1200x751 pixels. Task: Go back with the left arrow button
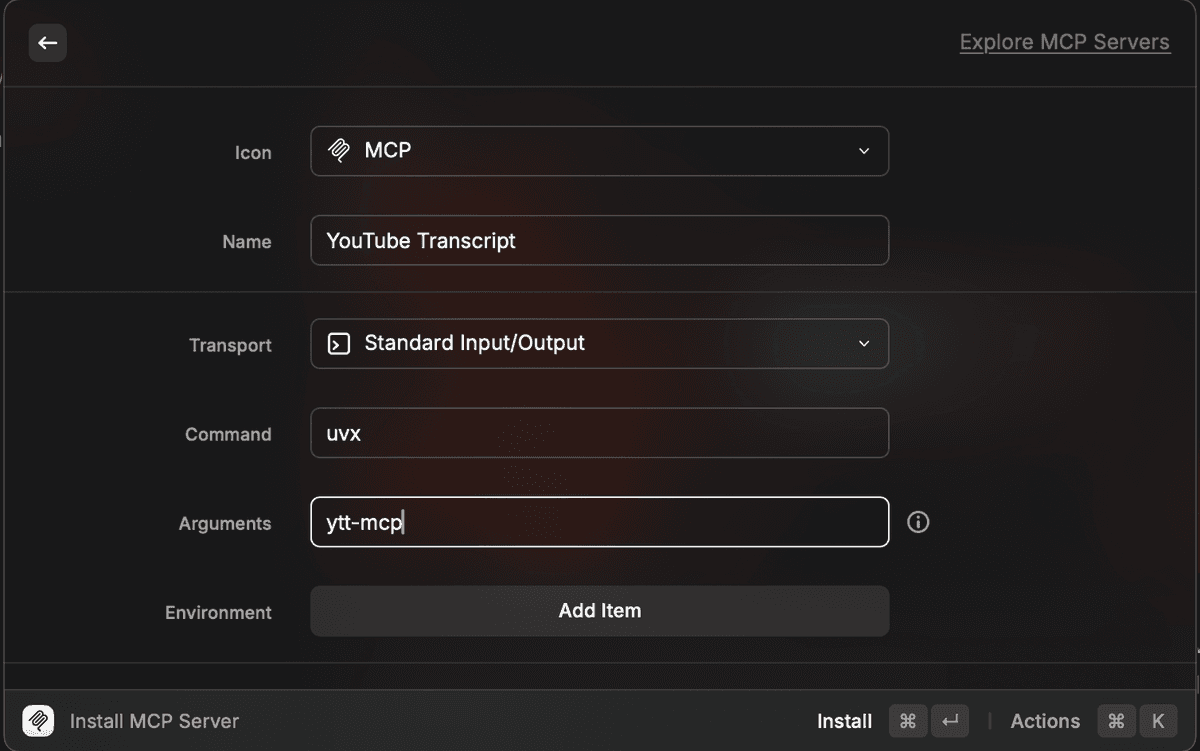pyautogui.click(x=47, y=43)
